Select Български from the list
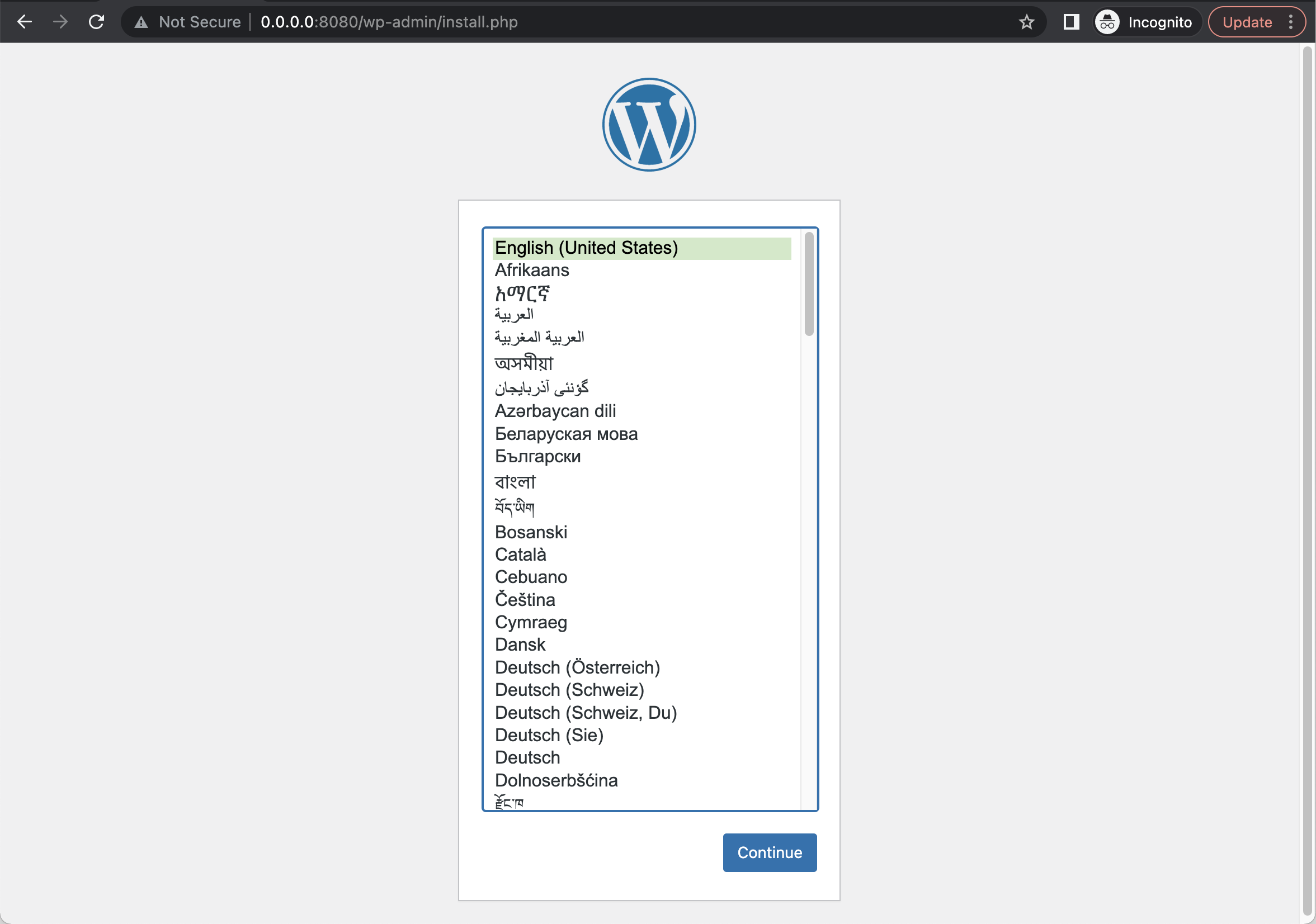Image resolution: width=1316 pixels, height=924 pixels. coord(642,457)
